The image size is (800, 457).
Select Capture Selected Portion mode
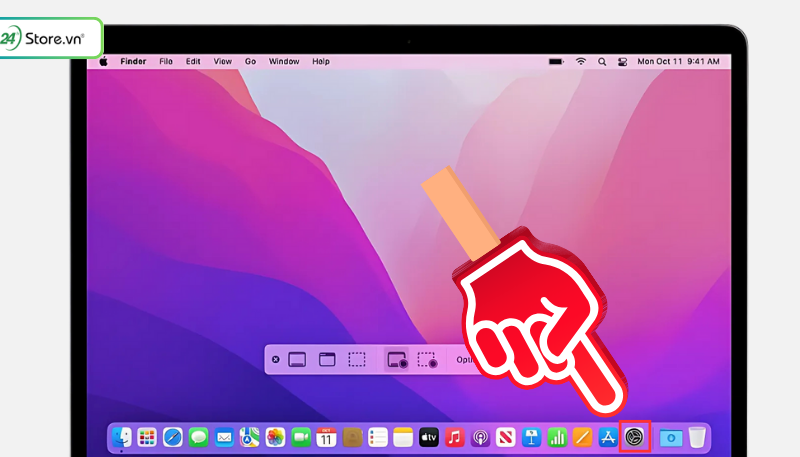pyautogui.click(x=357, y=360)
